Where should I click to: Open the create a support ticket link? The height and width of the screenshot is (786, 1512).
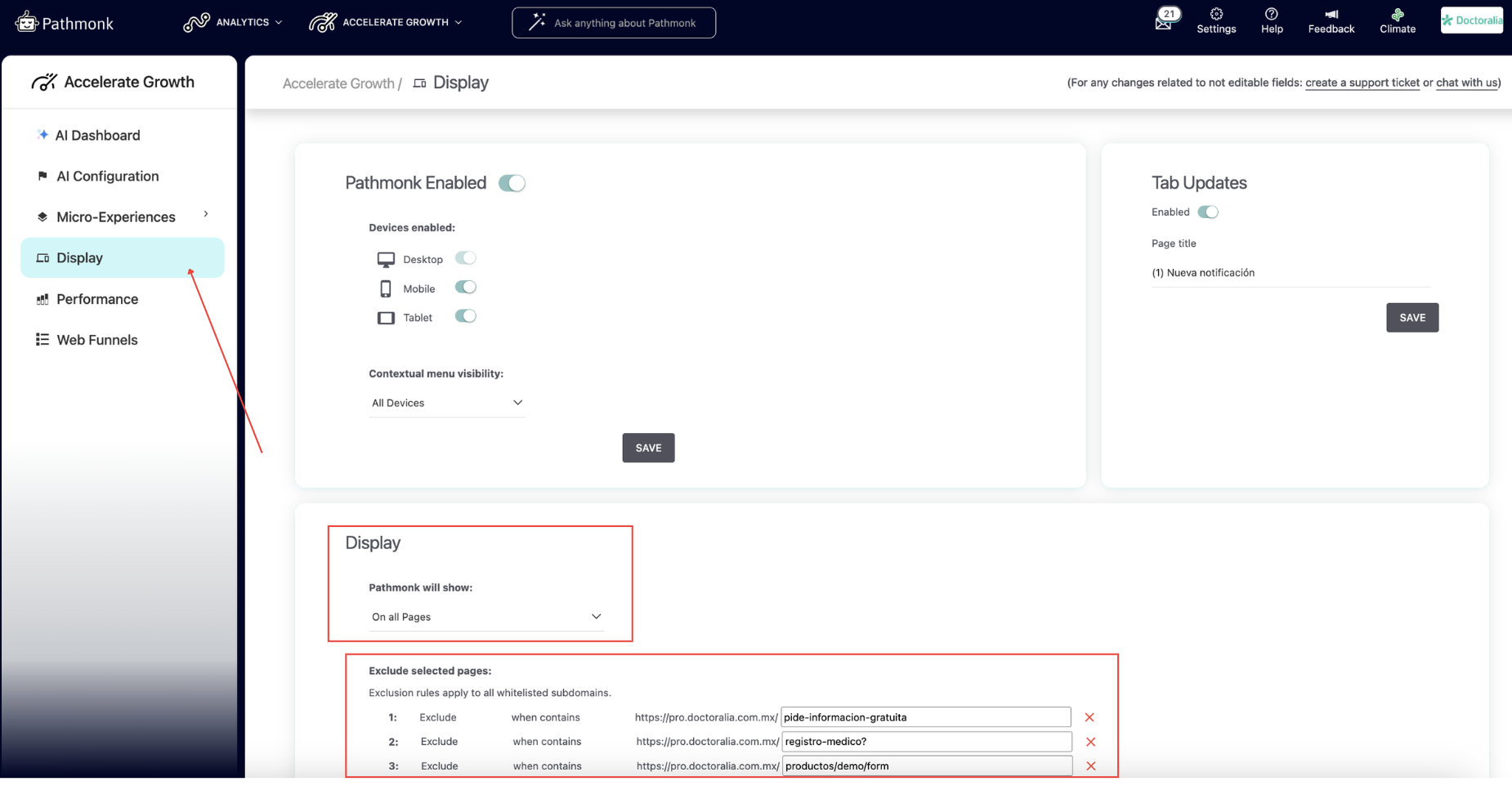coord(1362,83)
